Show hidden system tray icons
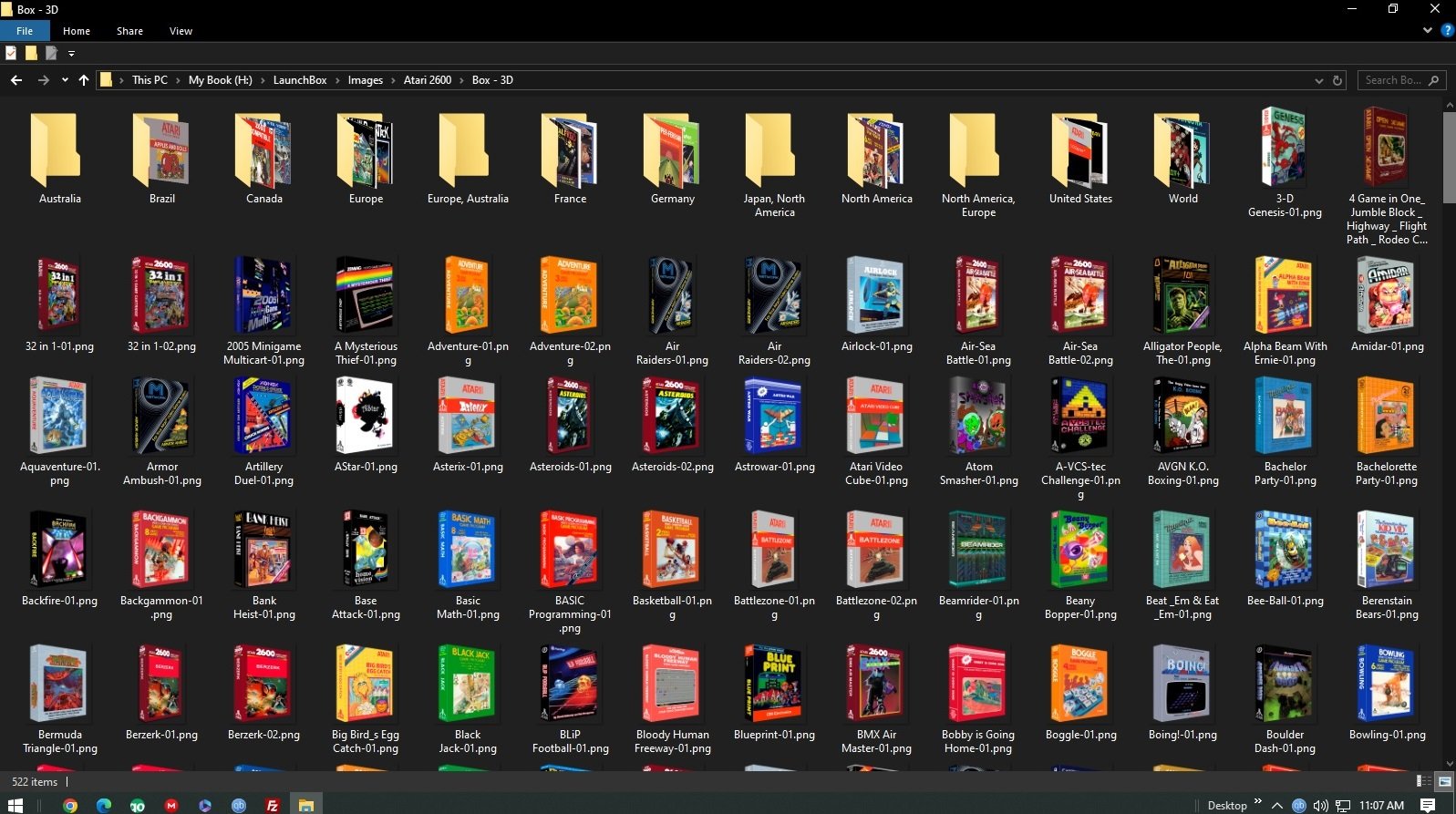Image resolution: width=1456 pixels, height=814 pixels. 1277,806
